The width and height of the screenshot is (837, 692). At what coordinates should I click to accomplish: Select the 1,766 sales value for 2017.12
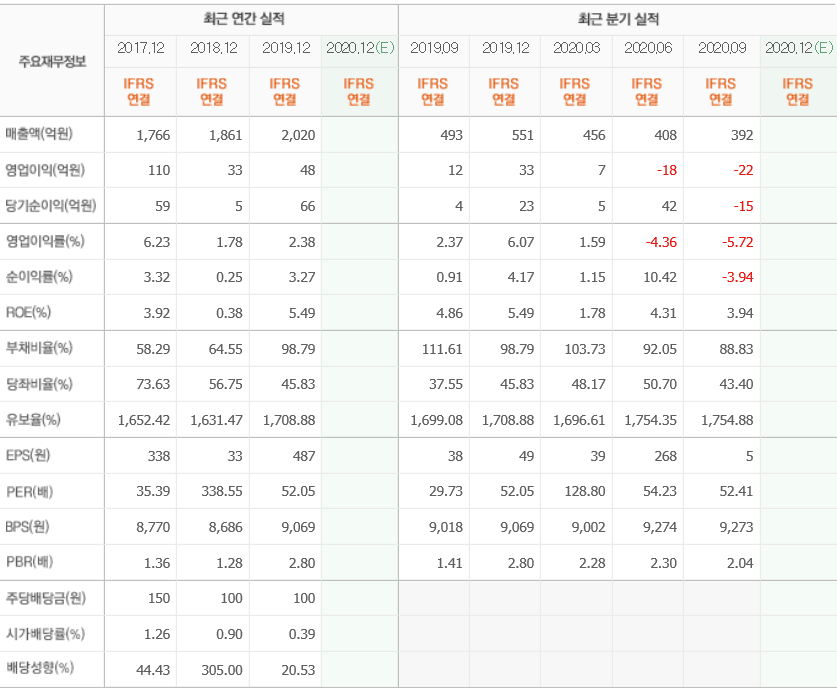tap(153, 135)
